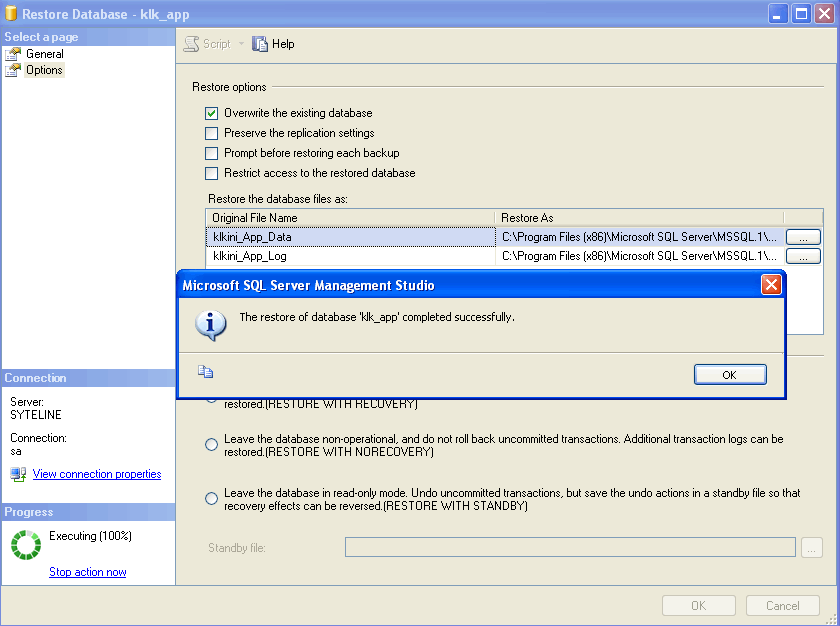Enable Preserve the replication settings
This screenshot has width=840, height=626.
211,133
